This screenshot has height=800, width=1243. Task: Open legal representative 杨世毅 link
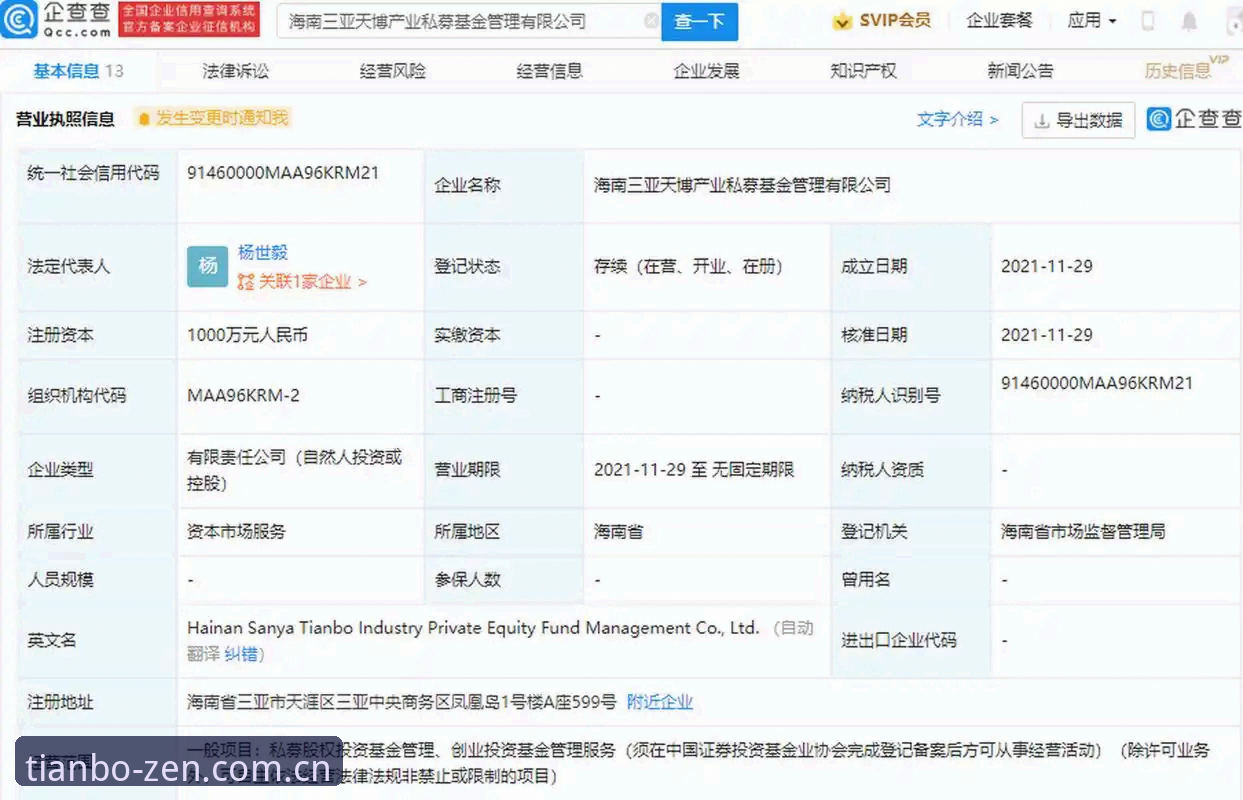[x=262, y=252]
